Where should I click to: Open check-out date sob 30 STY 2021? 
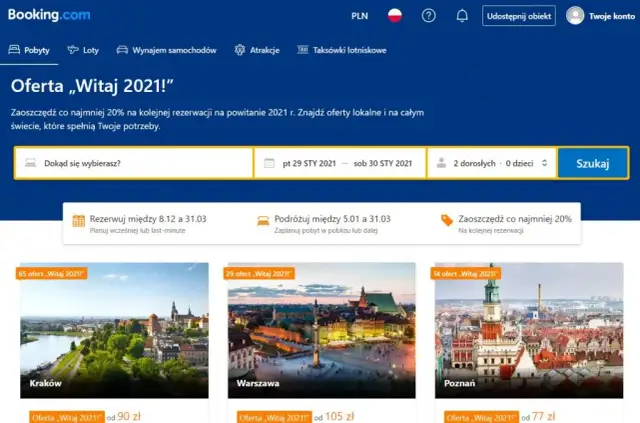tap(383, 163)
